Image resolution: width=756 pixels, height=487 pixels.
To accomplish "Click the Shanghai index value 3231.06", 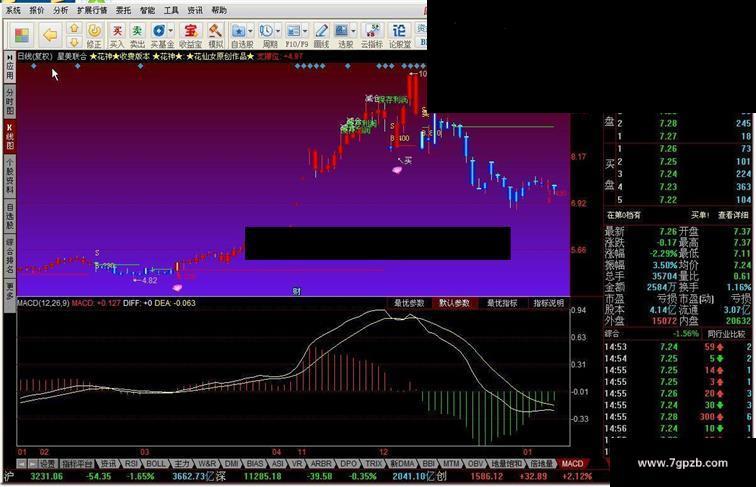I will pyautogui.click(x=47, y=476).
